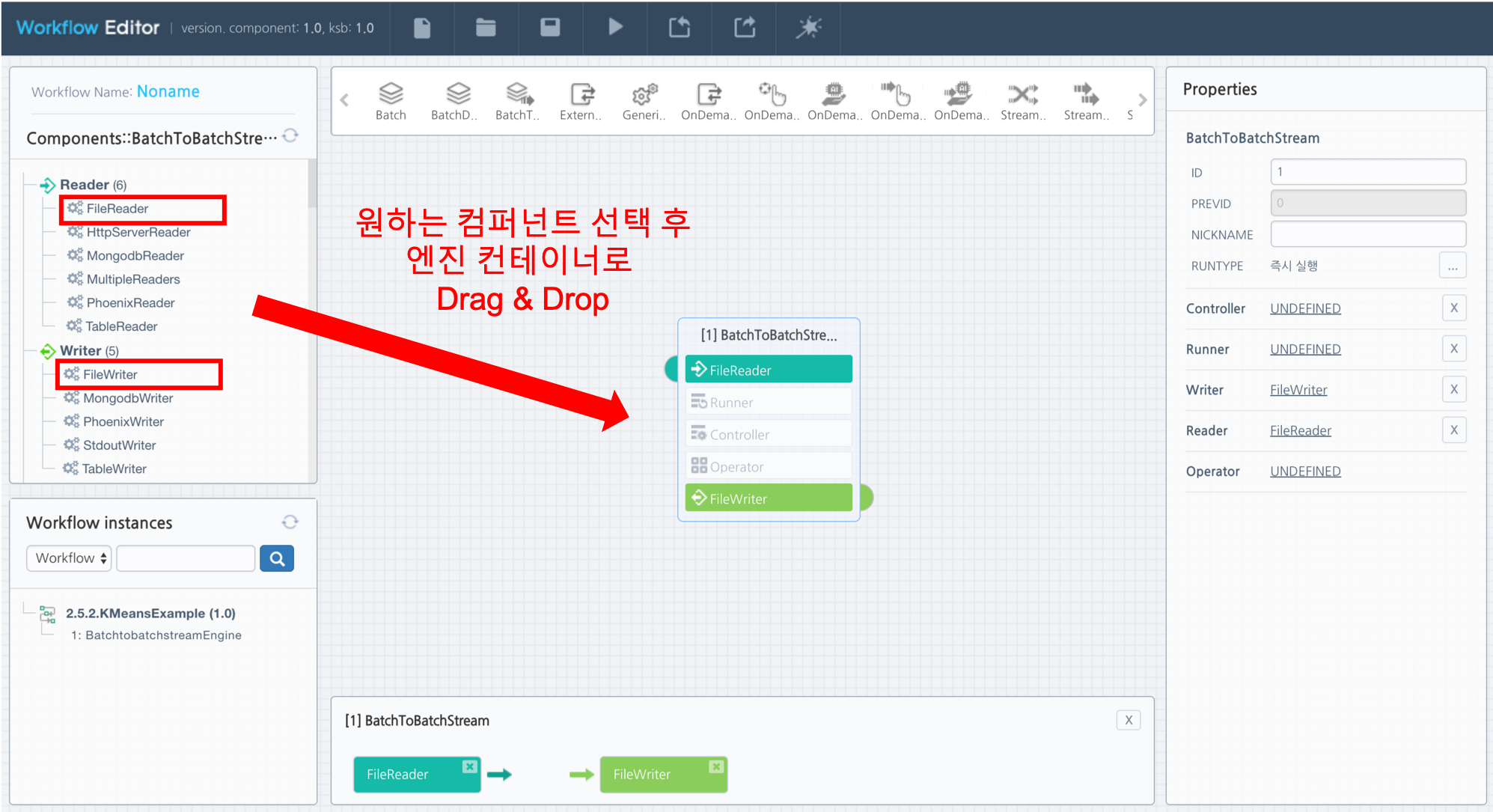Select PhoenixWriter component

tap(114, 422)
